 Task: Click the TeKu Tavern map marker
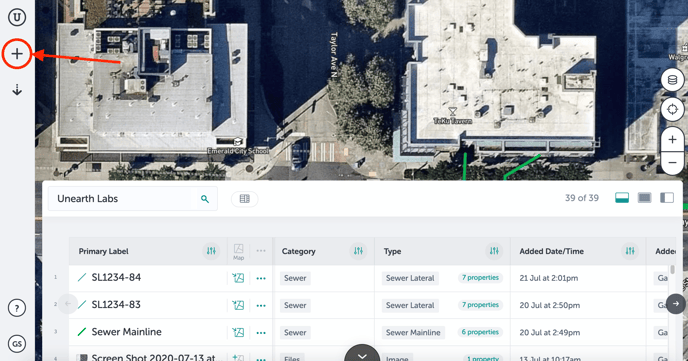click(x=452, y=112)
